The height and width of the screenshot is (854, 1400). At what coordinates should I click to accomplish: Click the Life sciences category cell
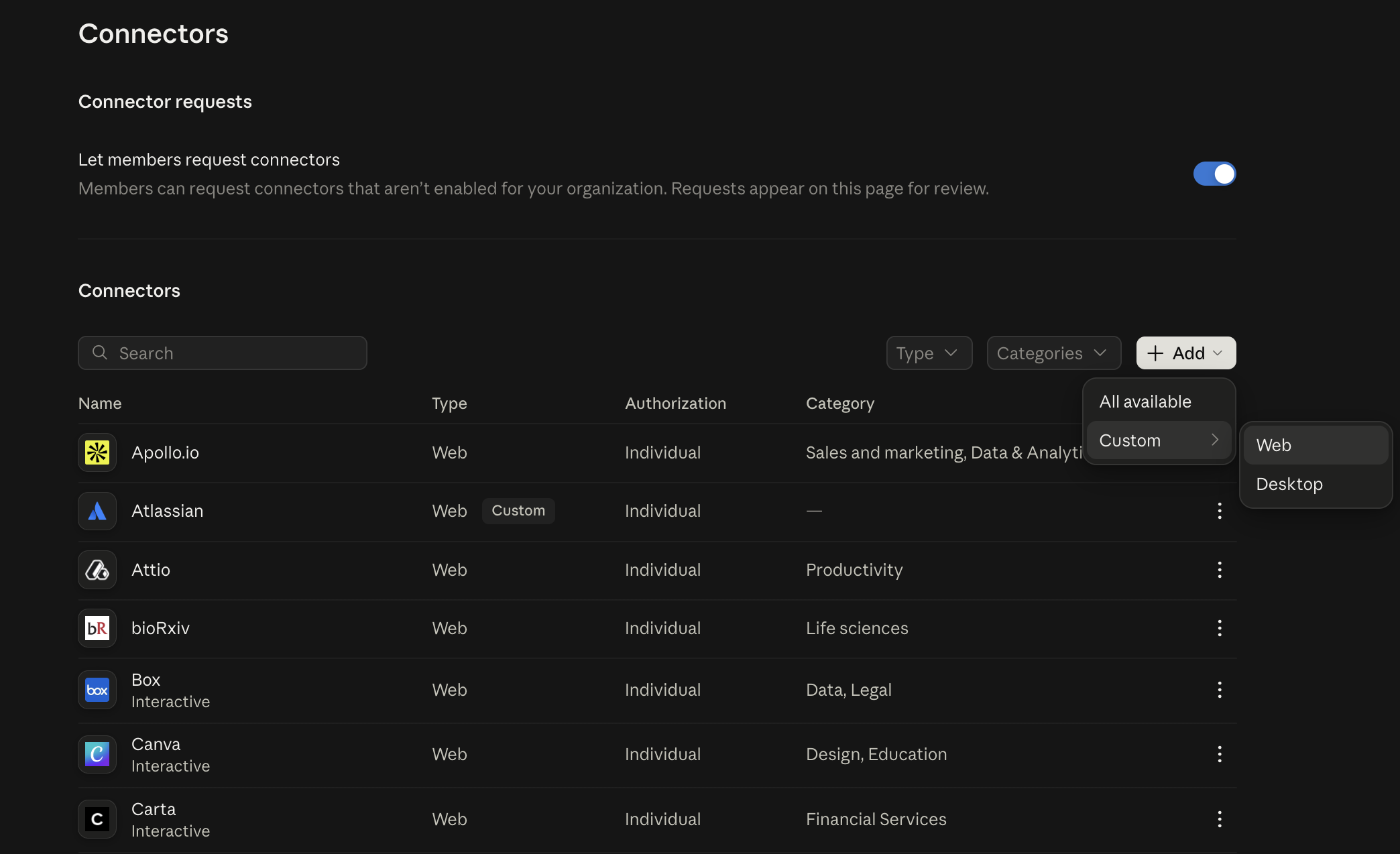coord(857,628)
